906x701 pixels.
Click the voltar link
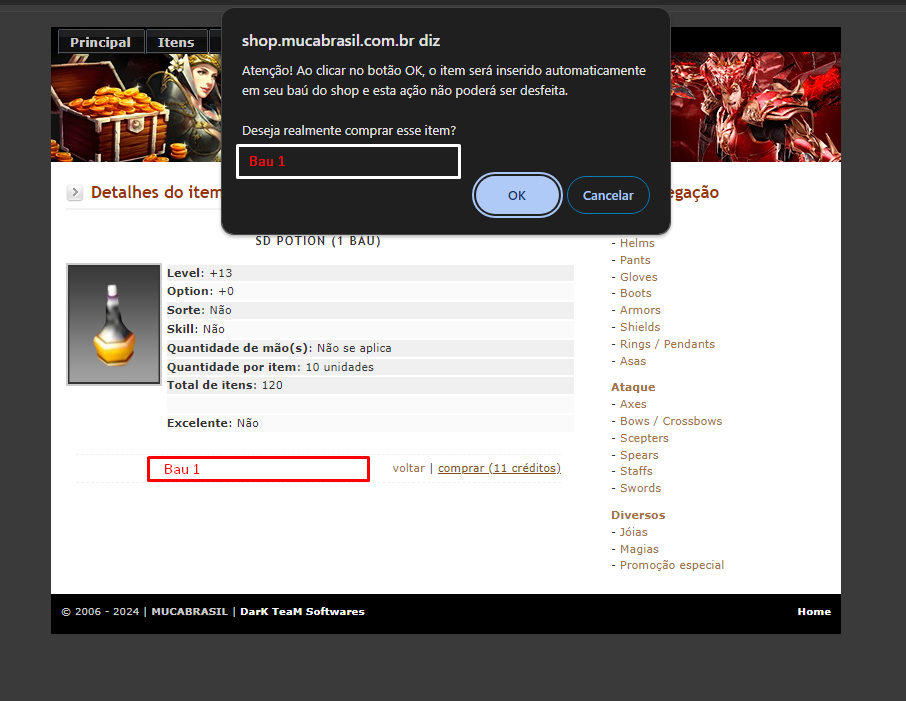pyautogui.click(x=408, y=468)
